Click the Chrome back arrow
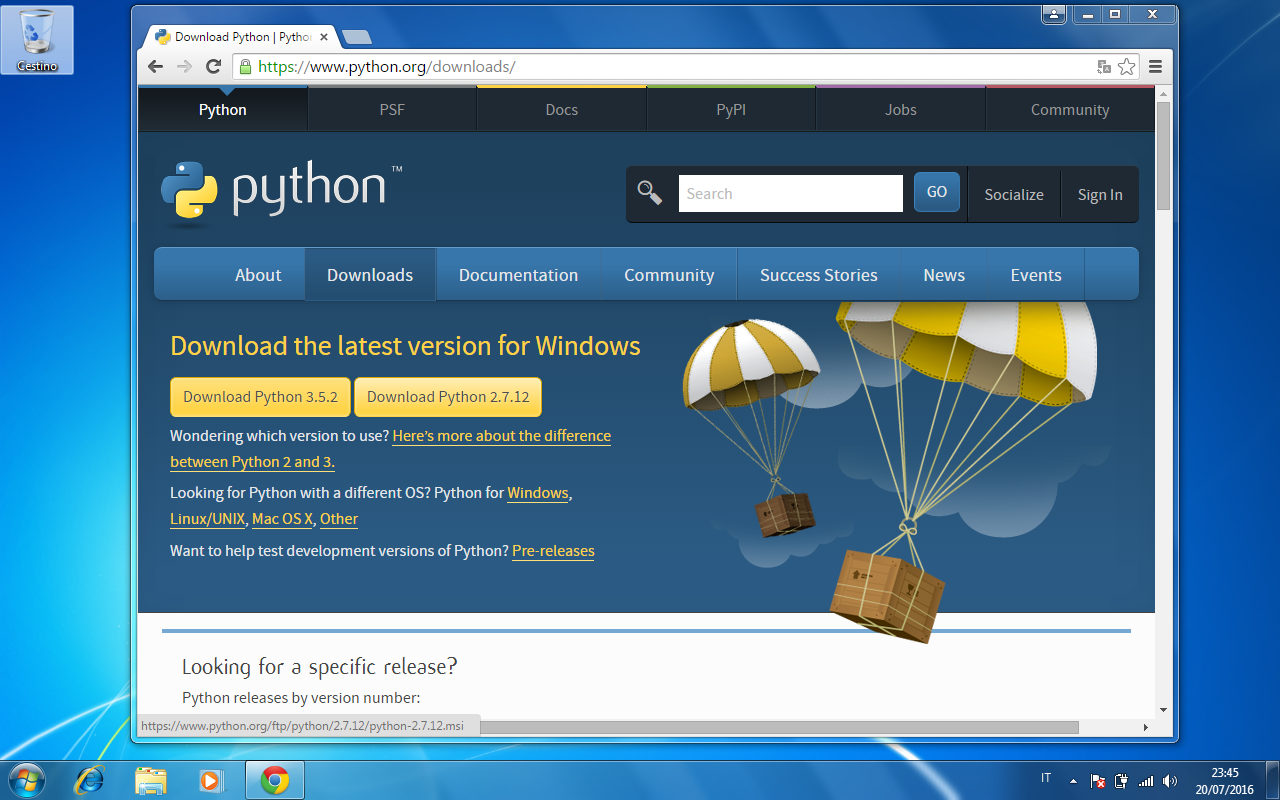1280x800 pixels. point(155,67)
